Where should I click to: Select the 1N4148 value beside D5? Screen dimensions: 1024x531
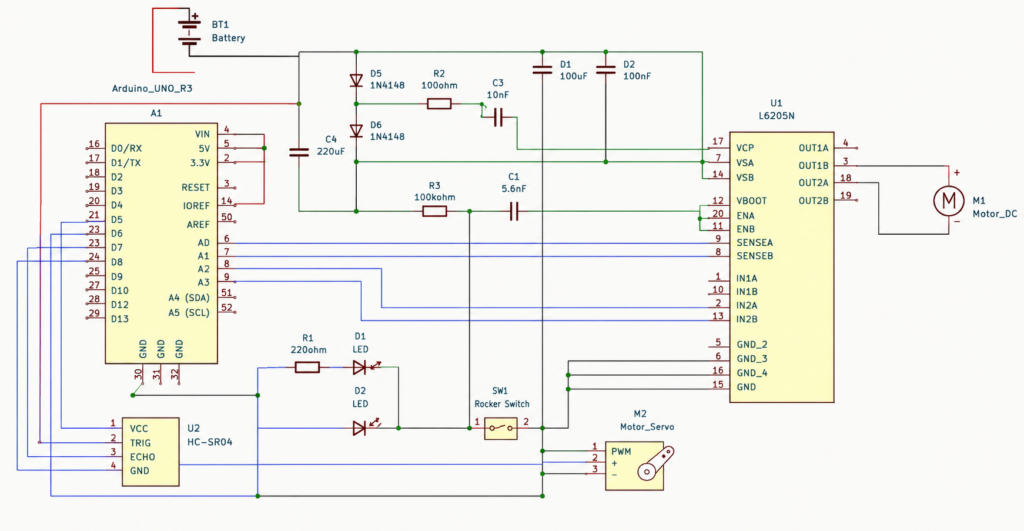point(387,86)
